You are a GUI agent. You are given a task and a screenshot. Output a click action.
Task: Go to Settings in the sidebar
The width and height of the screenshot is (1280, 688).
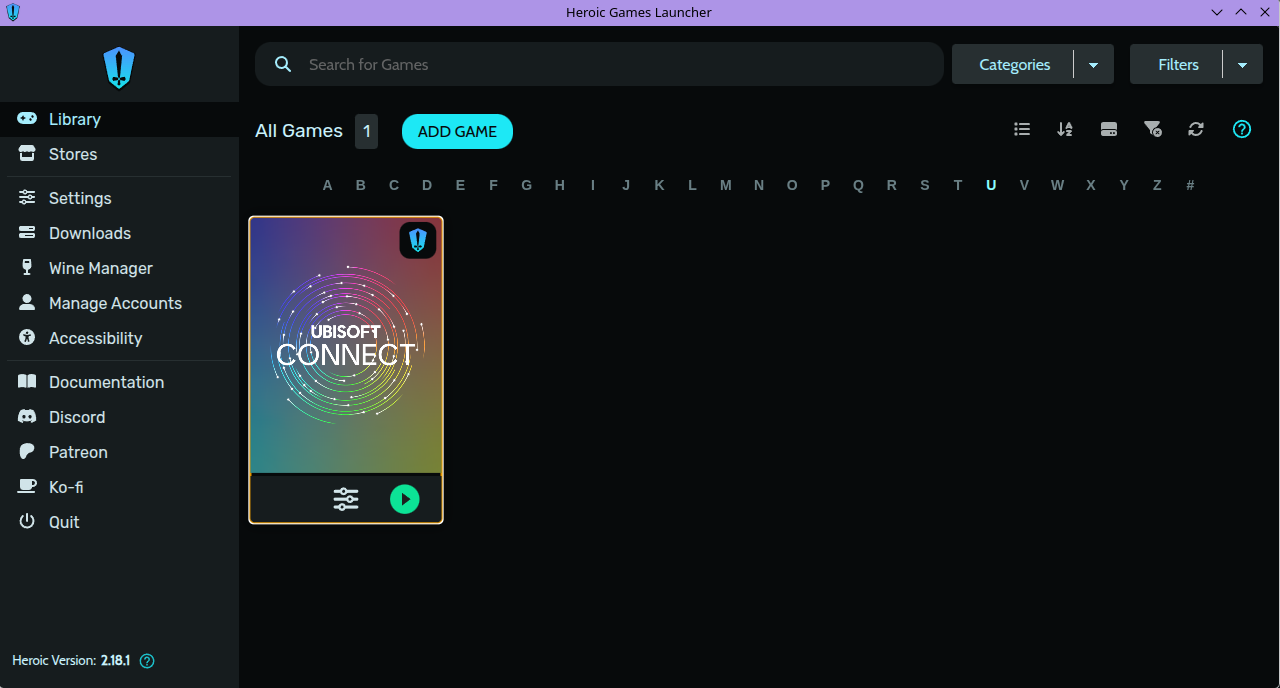click(x=119, y=198)
